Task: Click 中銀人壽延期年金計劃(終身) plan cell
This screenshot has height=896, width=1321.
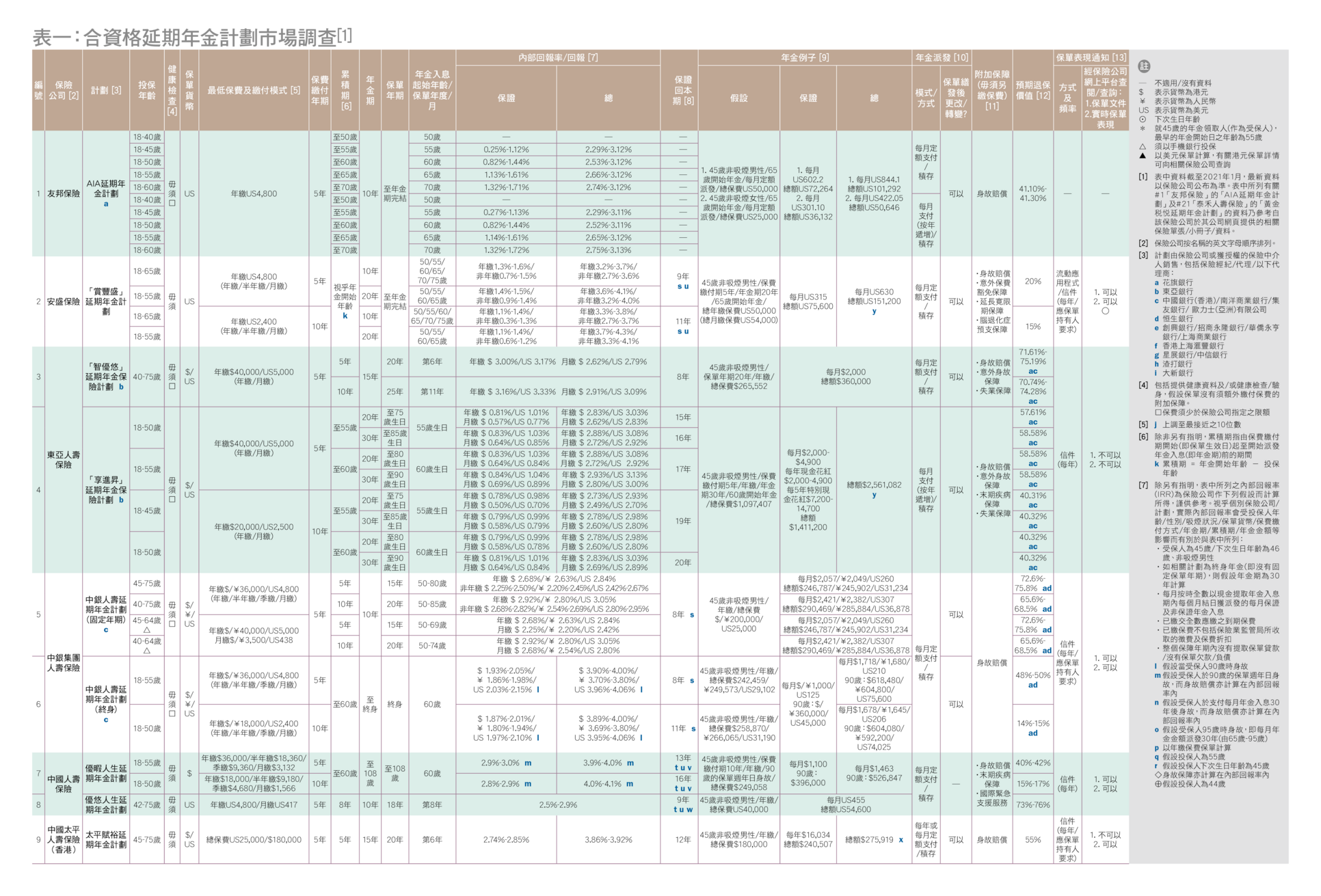Action: [106, 704]
